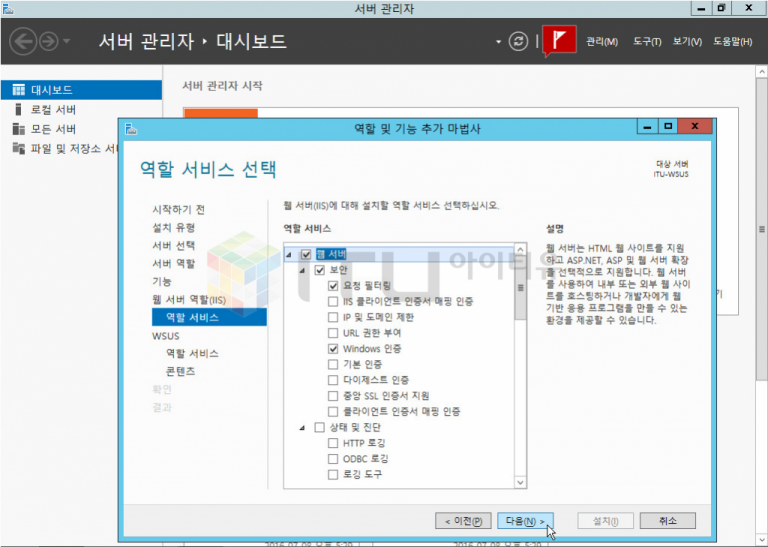Open the 관리(M) menu
Viewport: 768px width, 547px height.
(x=602, y=42)
